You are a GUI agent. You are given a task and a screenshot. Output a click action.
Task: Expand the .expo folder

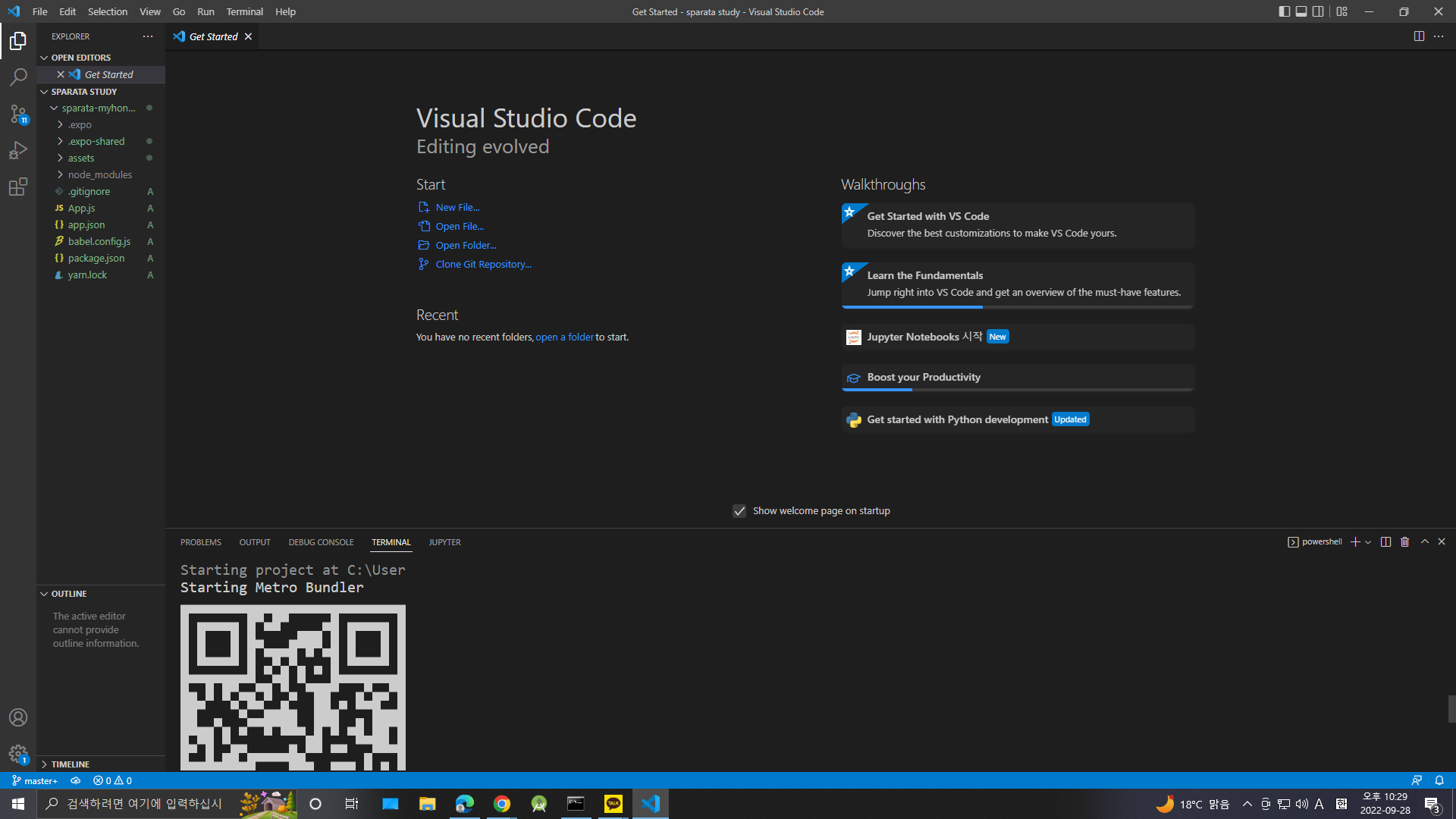(101, 124)
